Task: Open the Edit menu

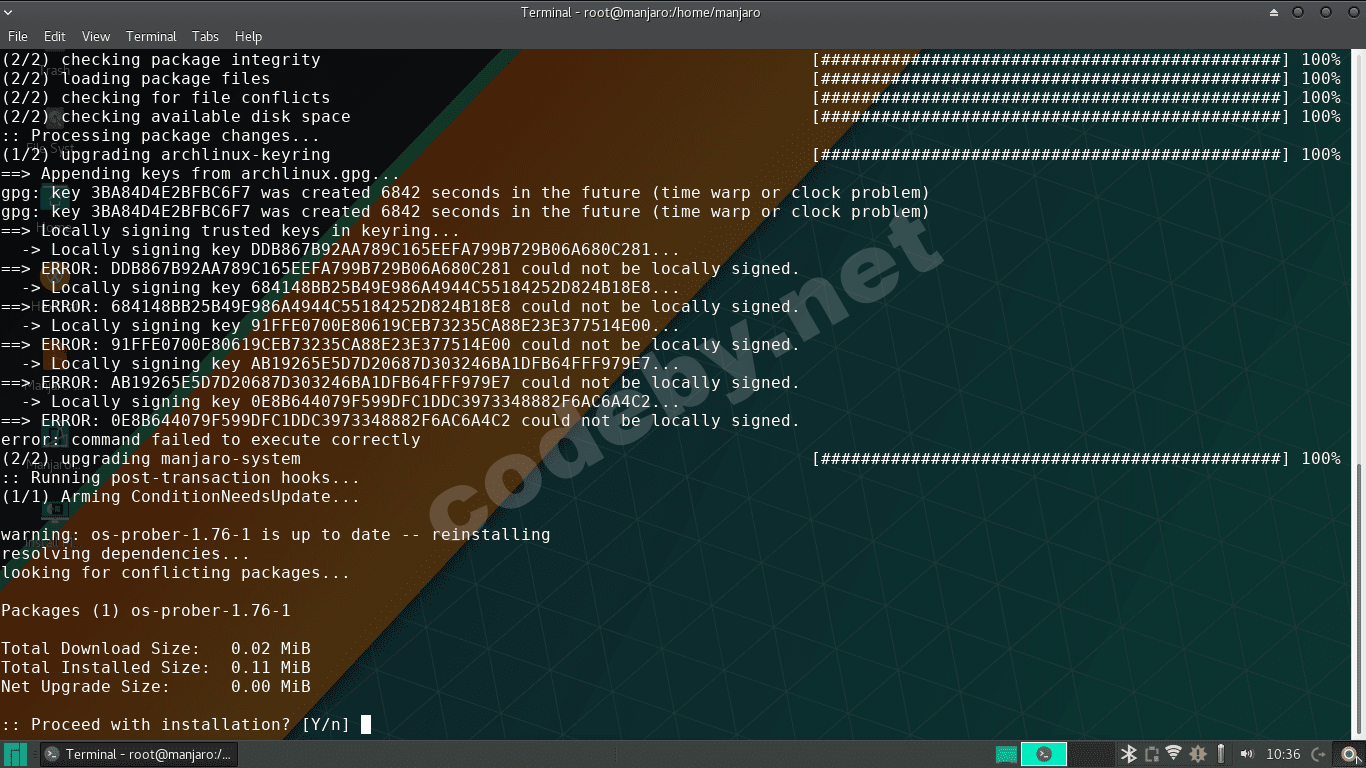Action: click(x=54, y=37)
